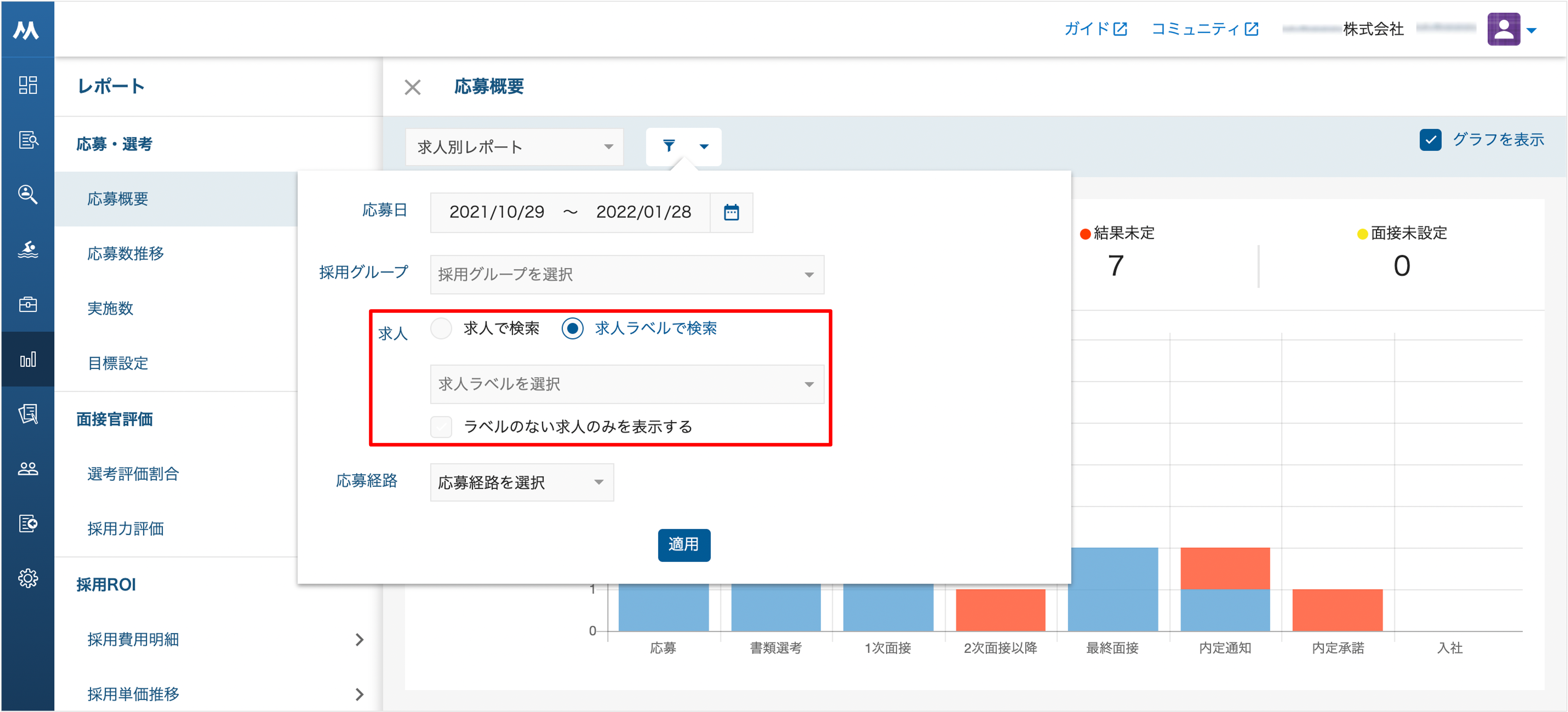
Task: Click the purple user avatar icon
Action: pos(1504,28)
